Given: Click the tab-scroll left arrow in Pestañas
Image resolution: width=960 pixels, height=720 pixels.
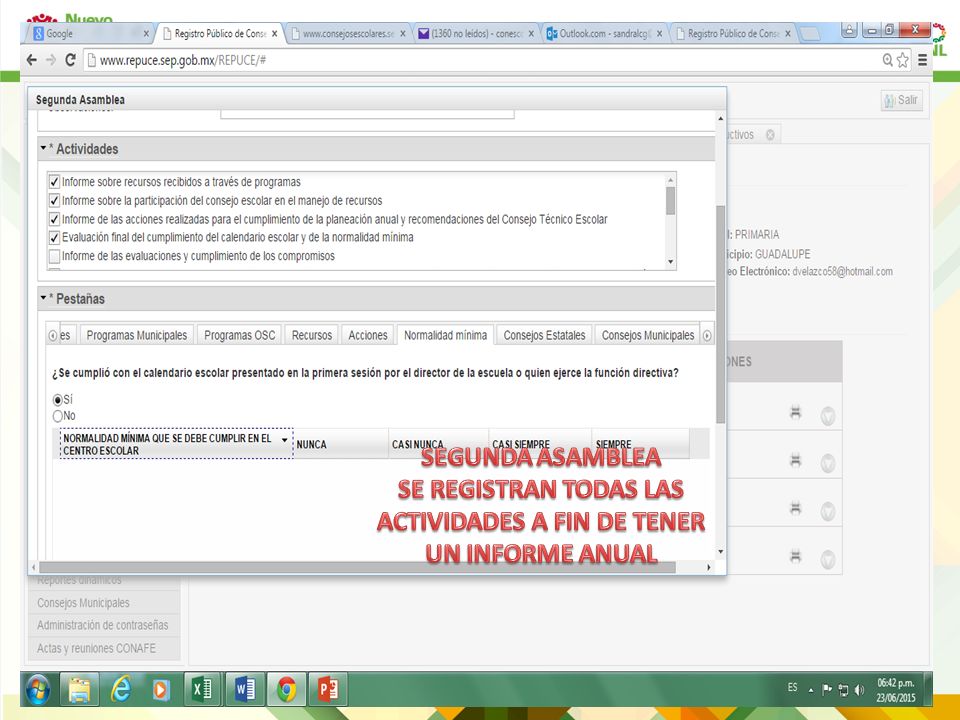Looking at the screenshot, I should [x=53, y=336].
